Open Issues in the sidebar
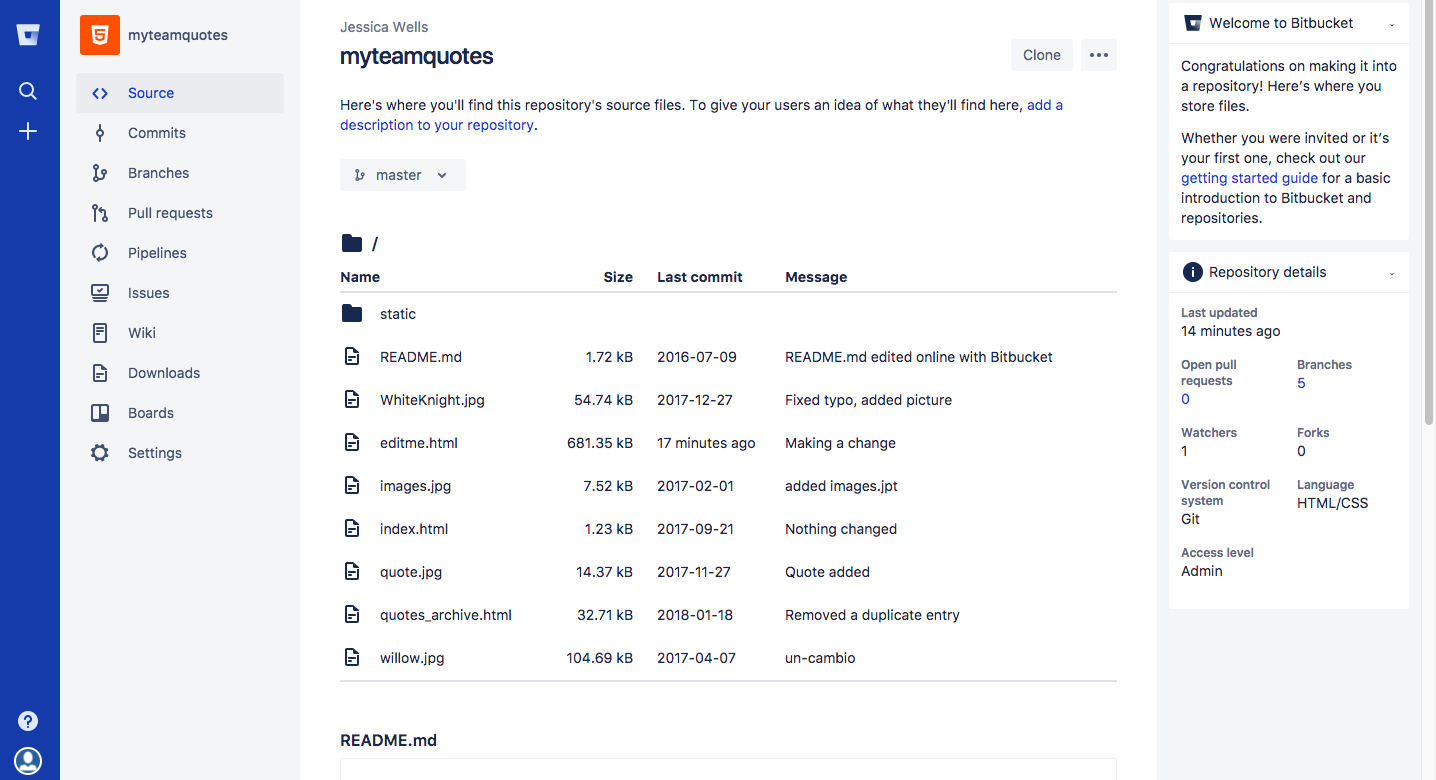Viewport: 1436px width, 780px height. [180, 293]
